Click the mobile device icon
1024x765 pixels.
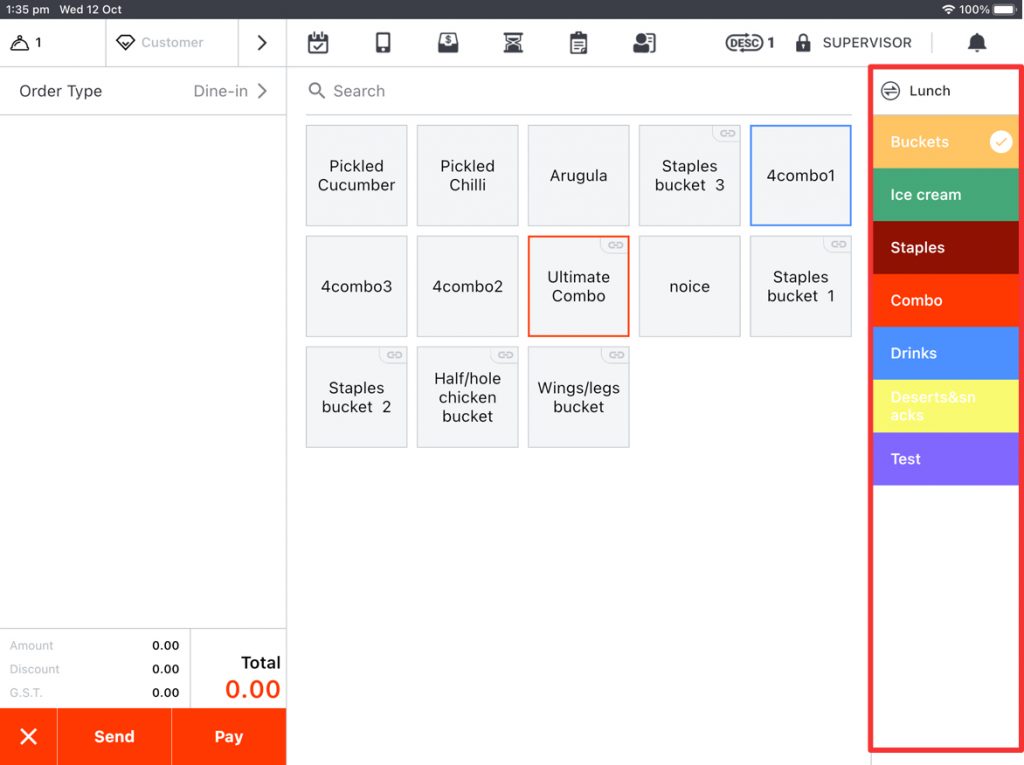click(x=383, y=43)
